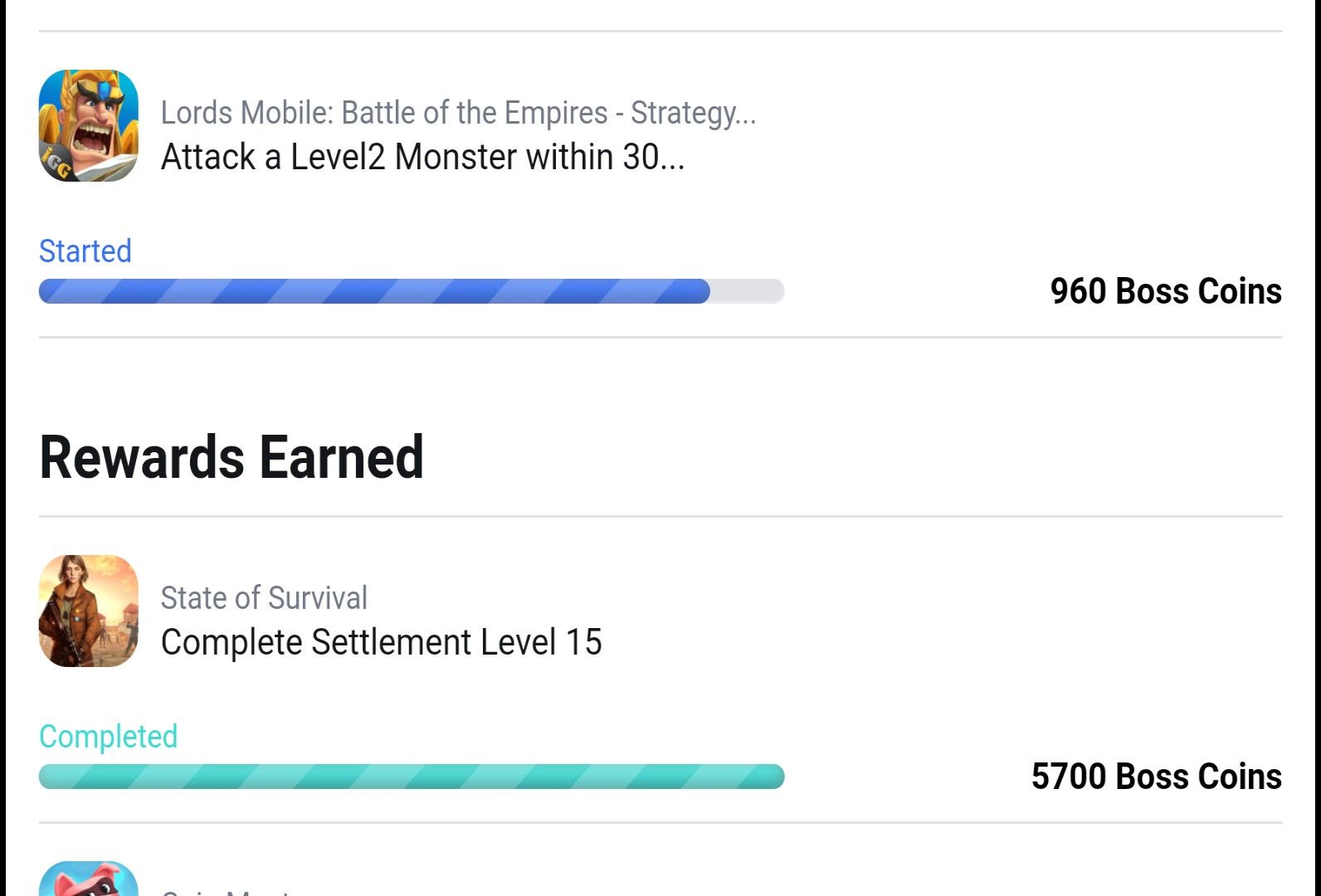Tap the State of Survival app icon
This screenshot has width=1321, height=896.
[89, 611]
